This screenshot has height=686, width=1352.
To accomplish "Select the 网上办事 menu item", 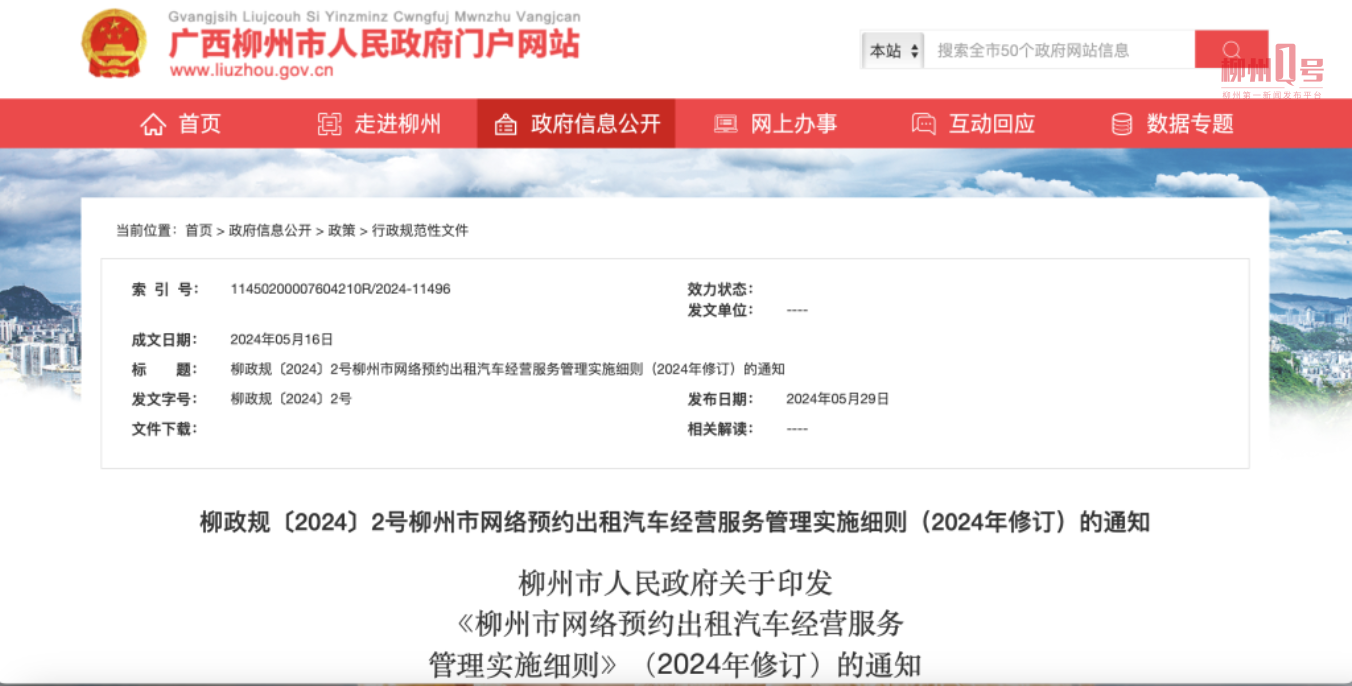I will [x=794, y=124].
